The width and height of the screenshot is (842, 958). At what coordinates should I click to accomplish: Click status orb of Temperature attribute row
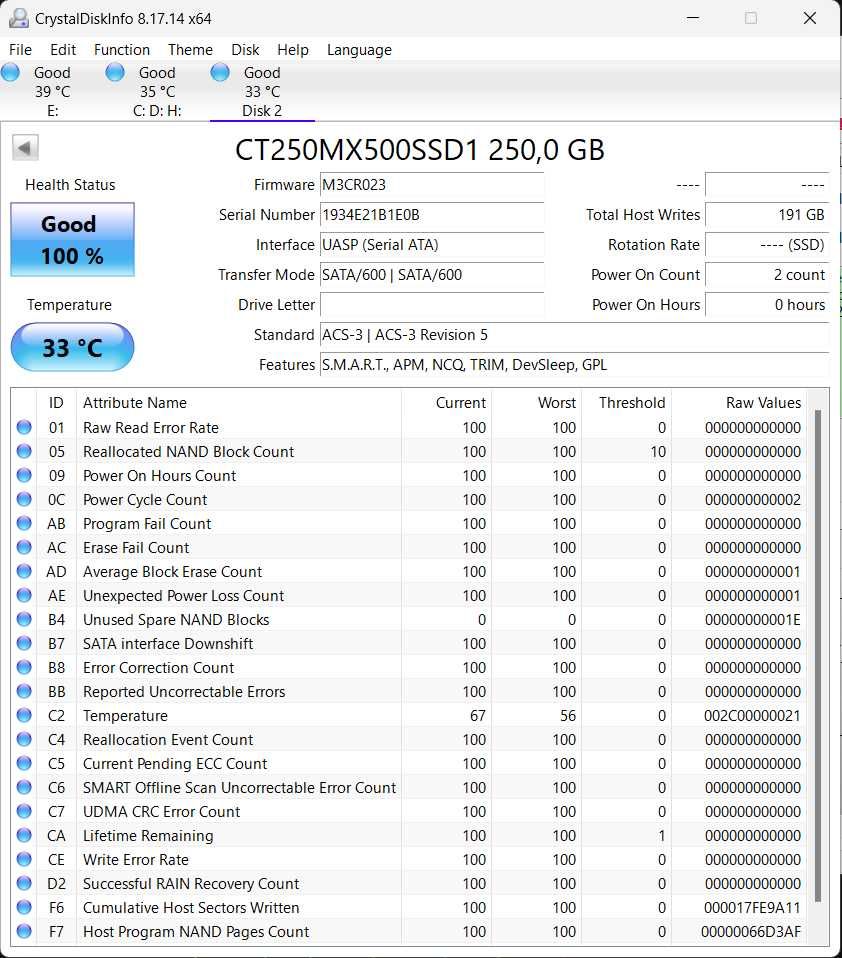click(x=24, y=715)
